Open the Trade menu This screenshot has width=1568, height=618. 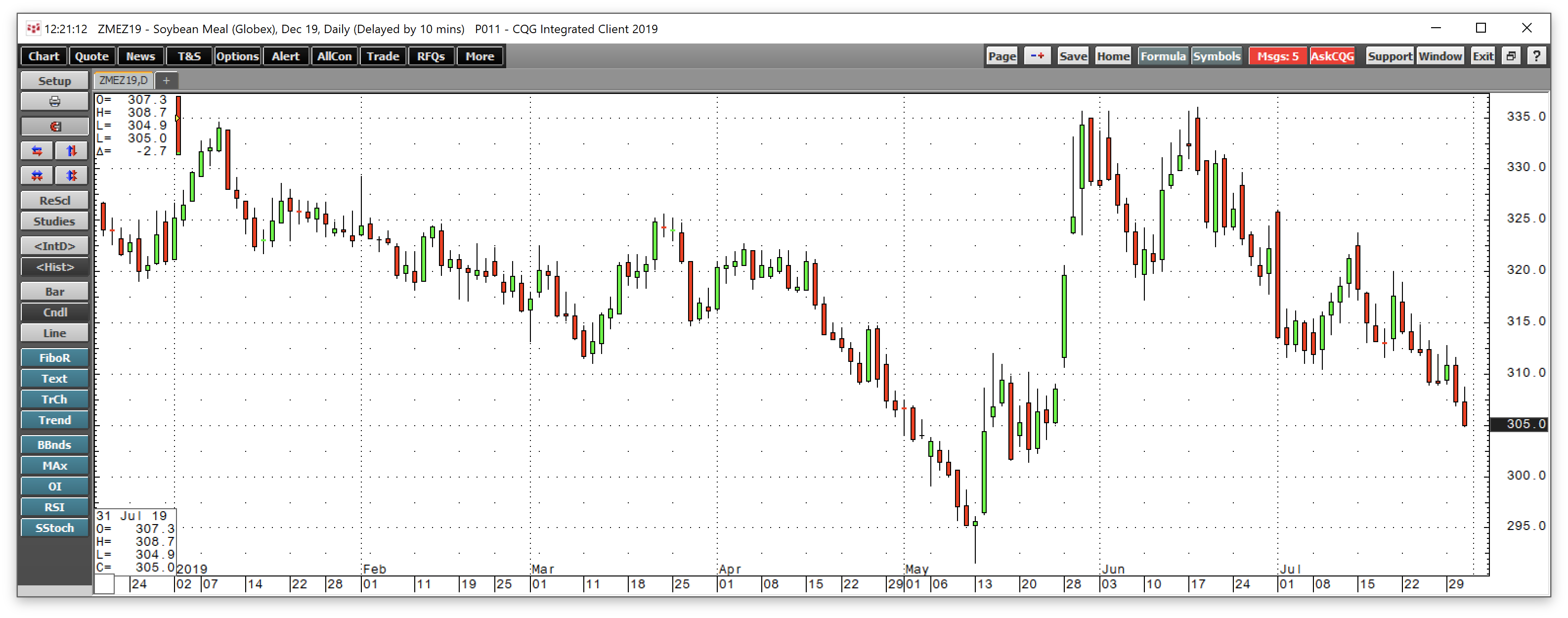pos(382,56)
